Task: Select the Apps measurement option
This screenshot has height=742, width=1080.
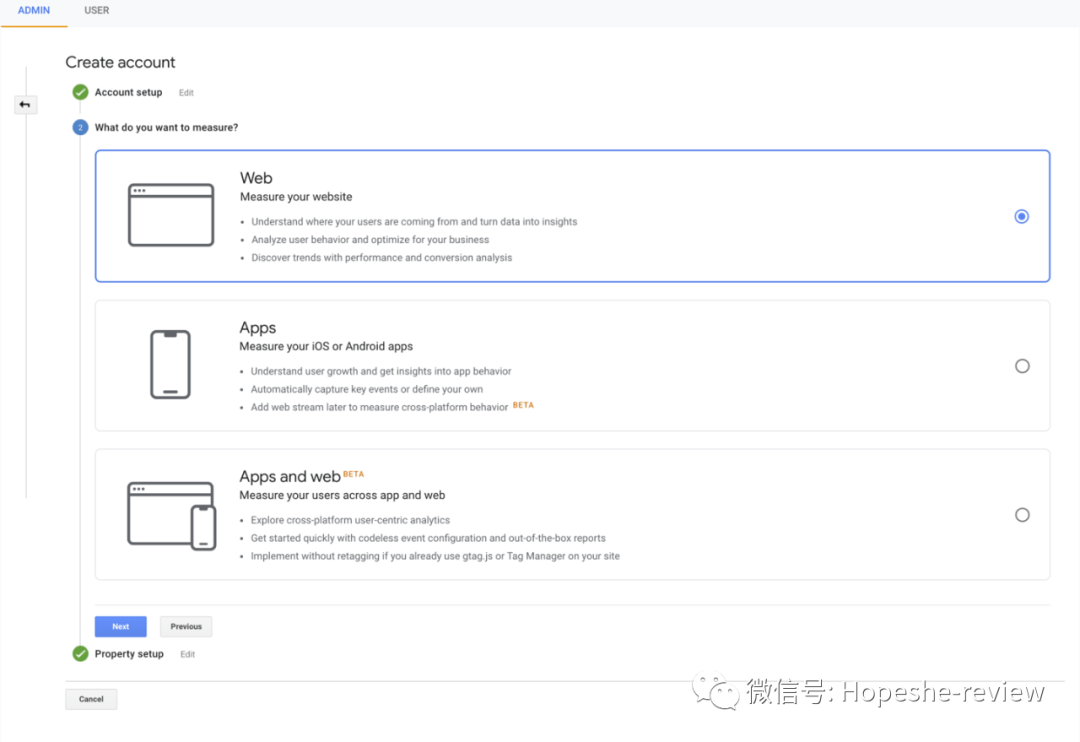Action: click(x=1022, y=366)
